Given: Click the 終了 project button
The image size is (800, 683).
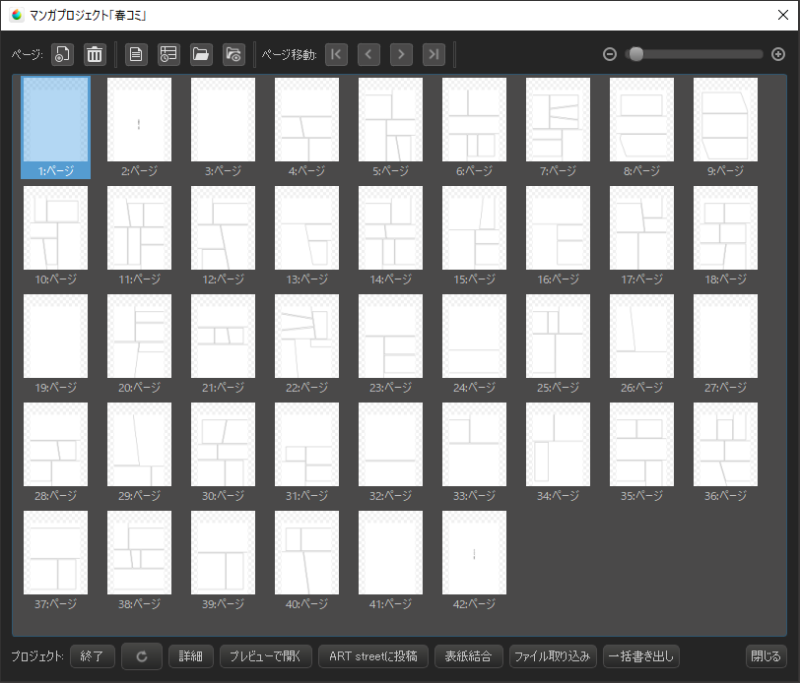Looking at the screenshot, I should (x=92, y=656).
